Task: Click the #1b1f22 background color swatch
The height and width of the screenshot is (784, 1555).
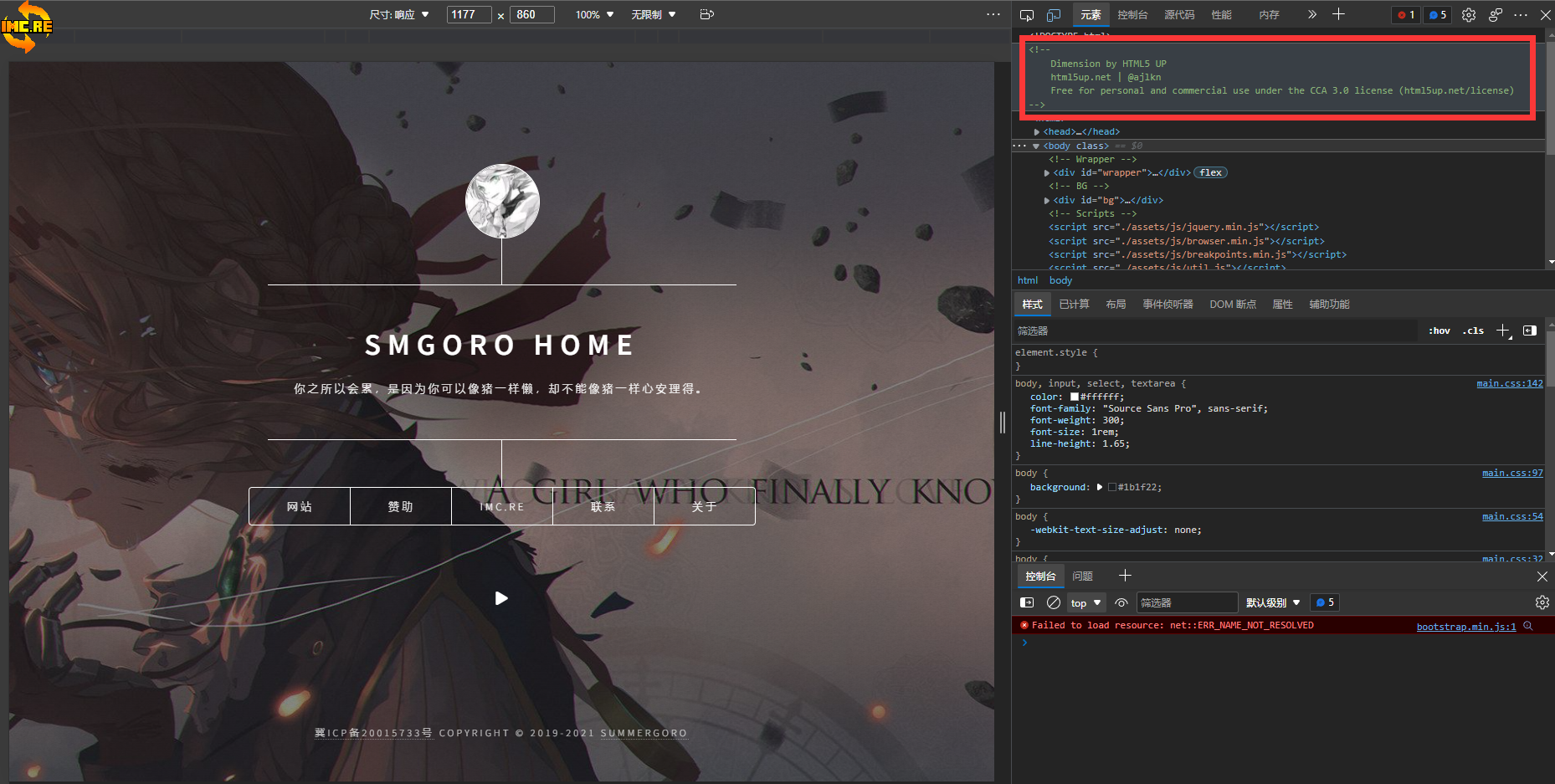Action: click(1112, 487)
